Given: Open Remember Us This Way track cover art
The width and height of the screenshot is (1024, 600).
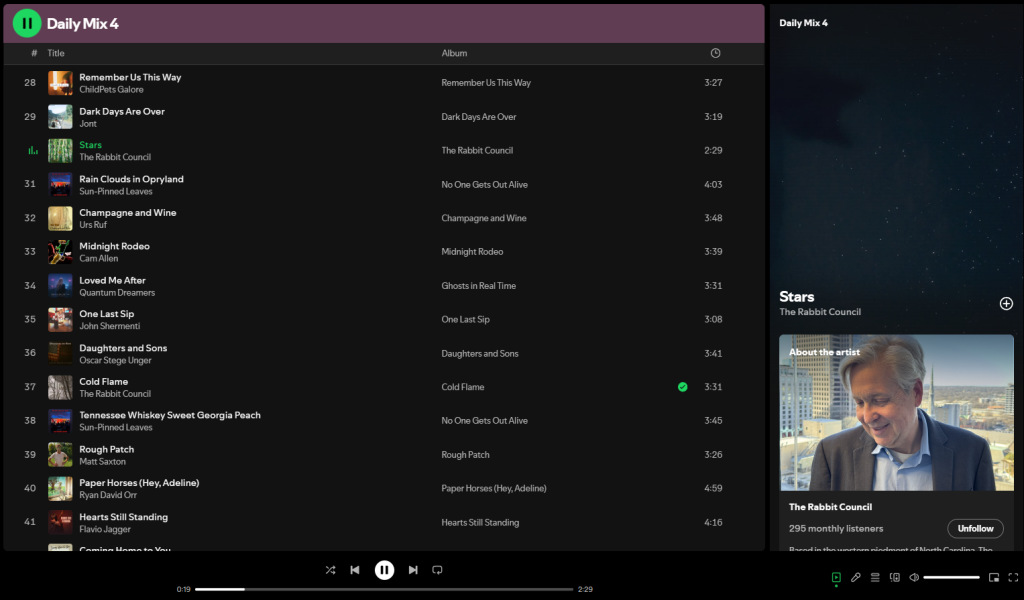Looking at the screenshot, I should click(60, 83).
